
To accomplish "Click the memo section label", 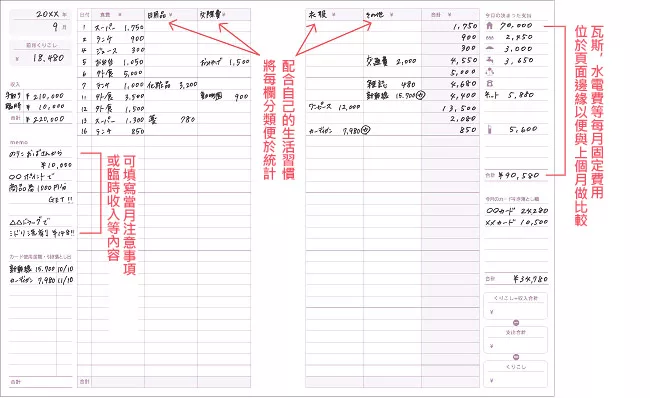I will click(x=19, y=142).
